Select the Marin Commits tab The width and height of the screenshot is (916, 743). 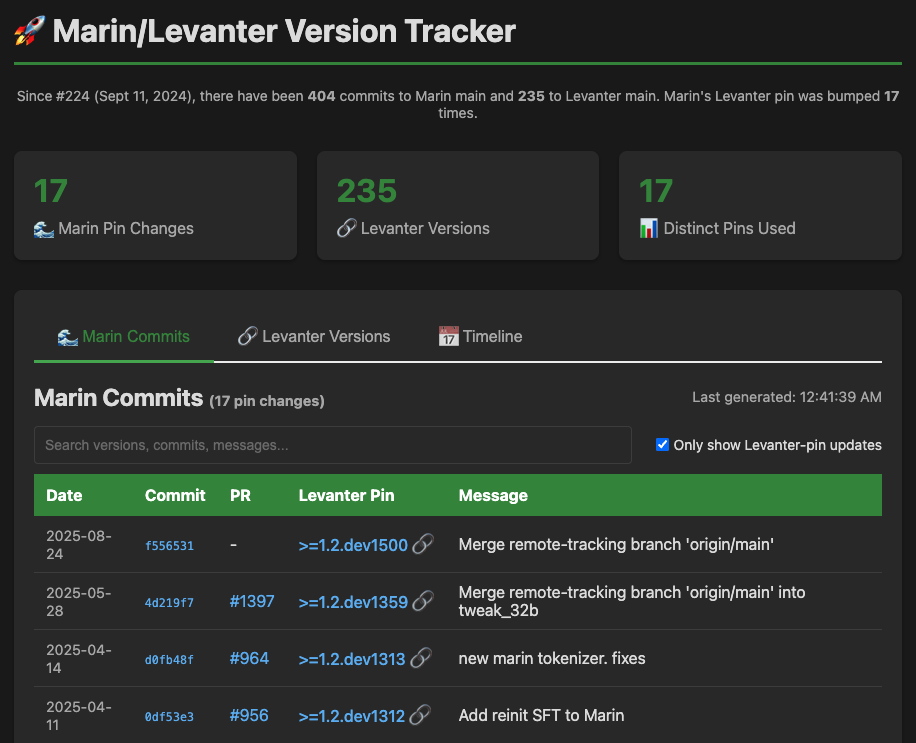tap(123, 337)
